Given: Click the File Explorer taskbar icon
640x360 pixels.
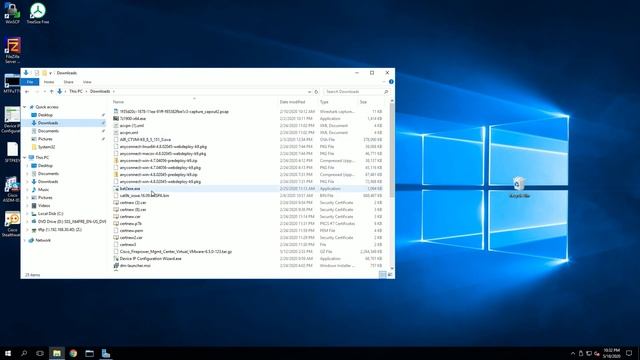Looking at the screenshot, I should (57, 353).
